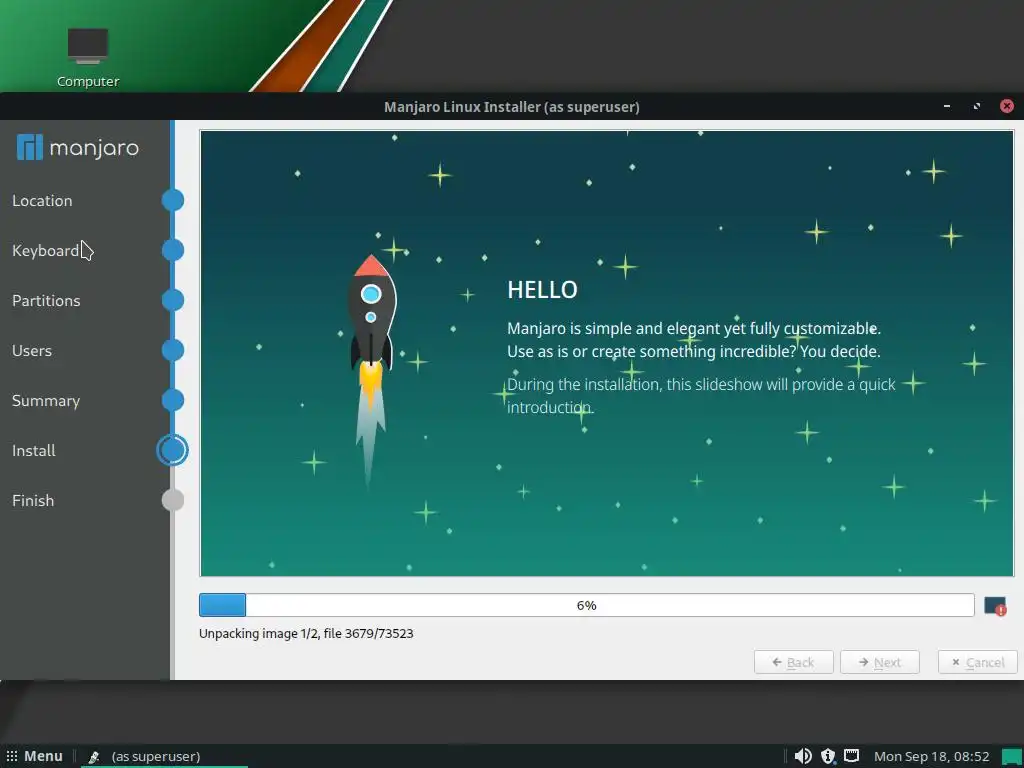Open the network connection tray icon
This screenshot has height=768, width=1024.
click(852, 756)
